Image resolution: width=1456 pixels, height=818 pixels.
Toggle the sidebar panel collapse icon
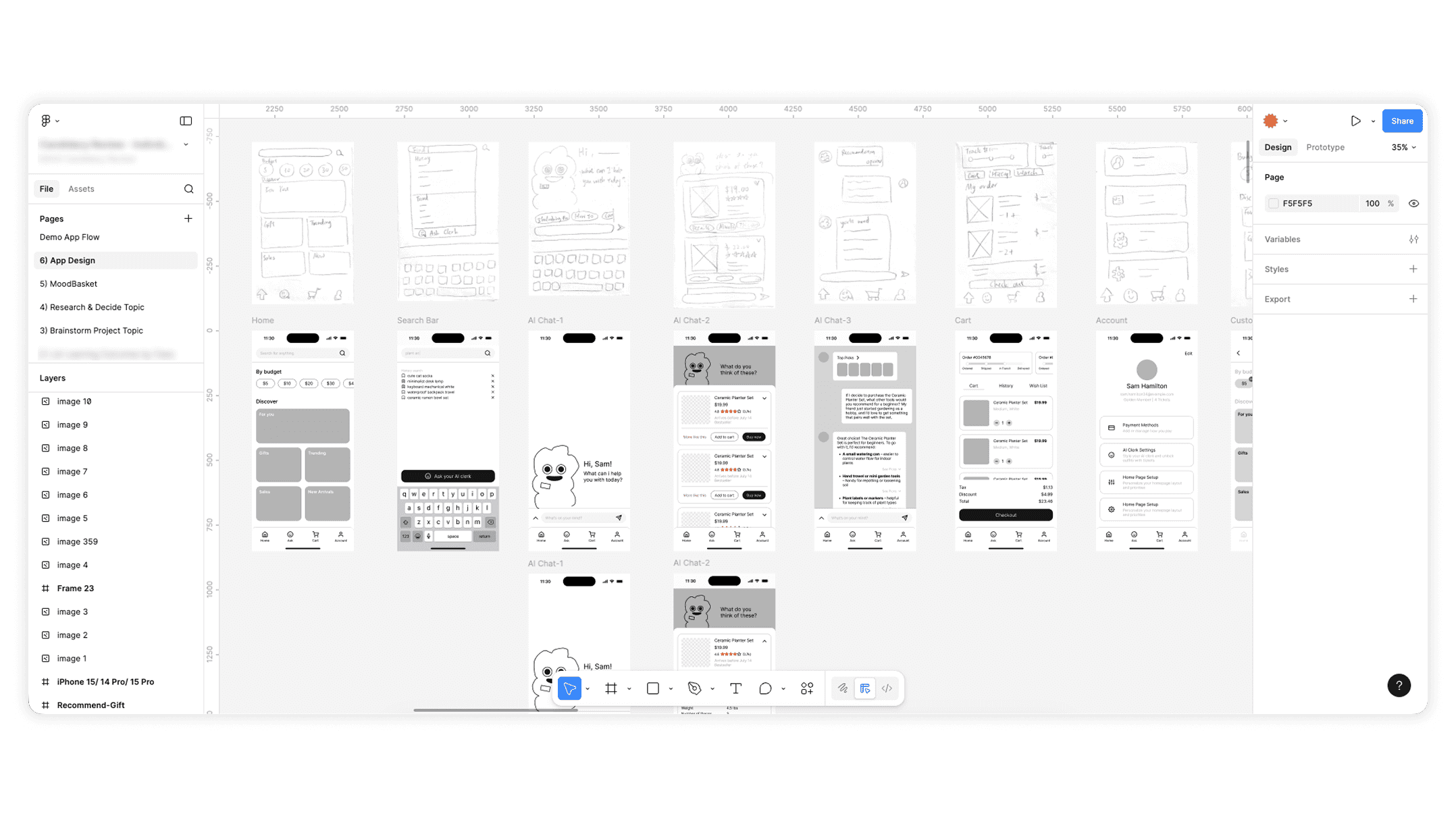[186, 121]
